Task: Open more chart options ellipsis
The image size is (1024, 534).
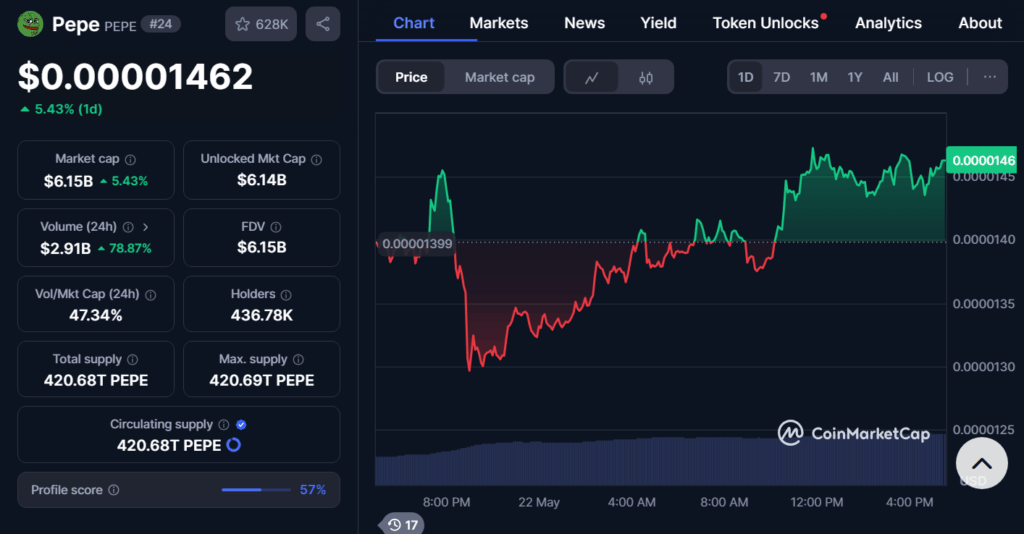Action: (989, 77)
